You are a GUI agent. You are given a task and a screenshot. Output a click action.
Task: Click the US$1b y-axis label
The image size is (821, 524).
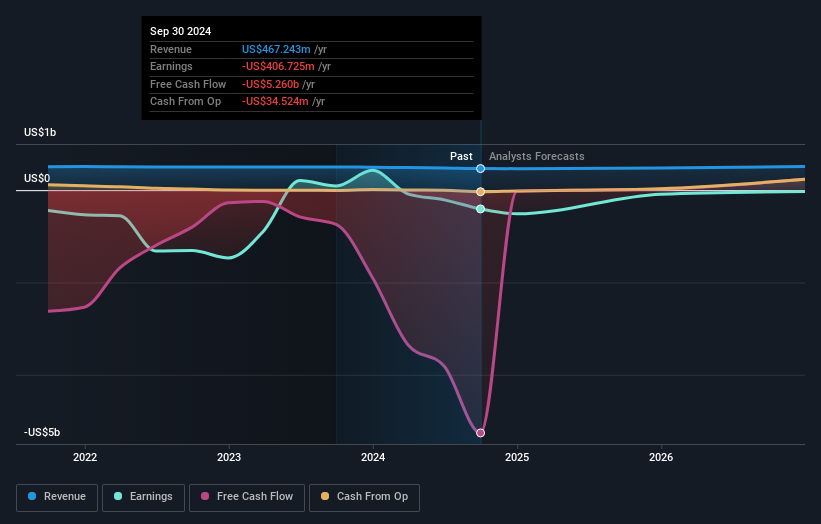(40, 132)
